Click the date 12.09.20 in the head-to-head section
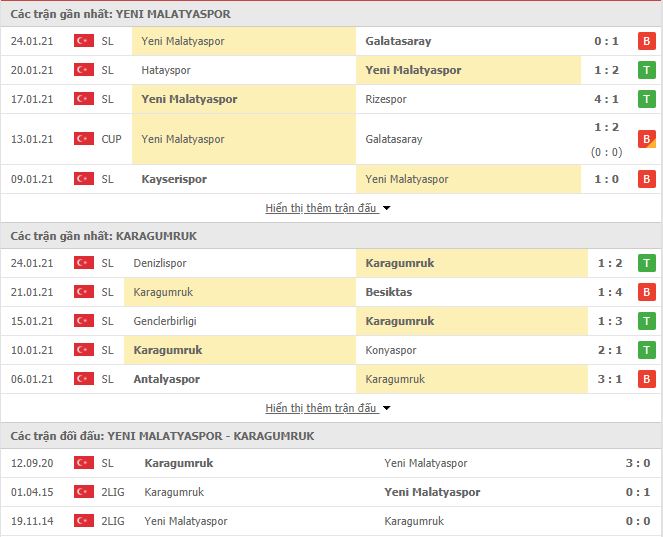 click(32, 463)
